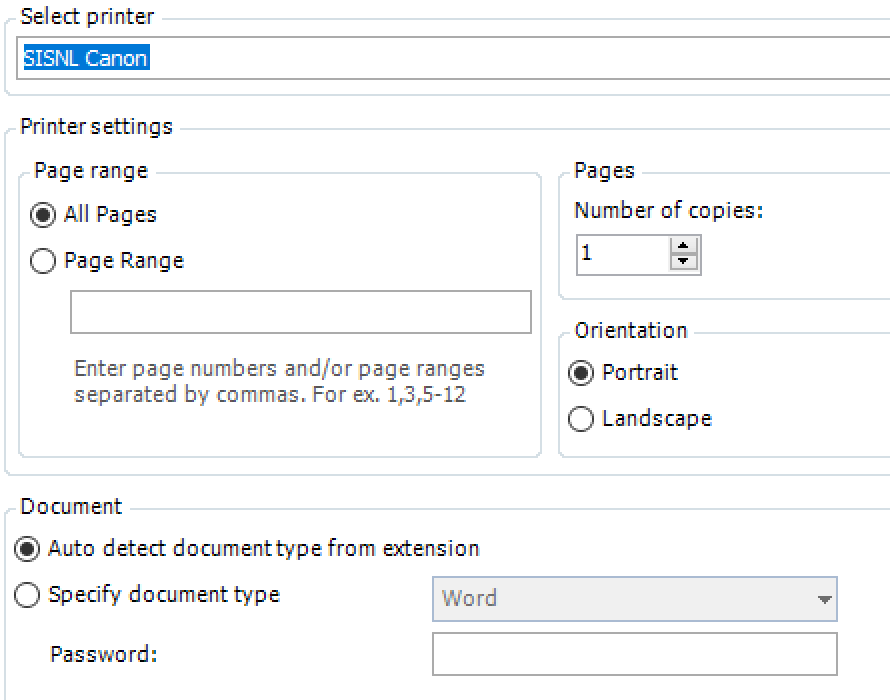Click the Number of copies value field
Image resolution: width=890 pixels, height=700 pixels.
pyautogui.click(x=622, y=254)
